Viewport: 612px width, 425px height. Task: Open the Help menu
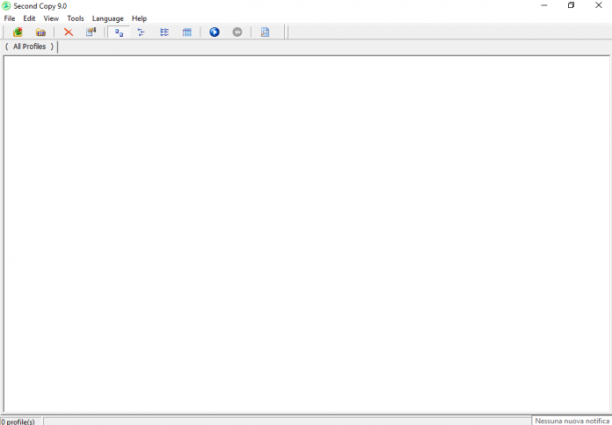139,18
